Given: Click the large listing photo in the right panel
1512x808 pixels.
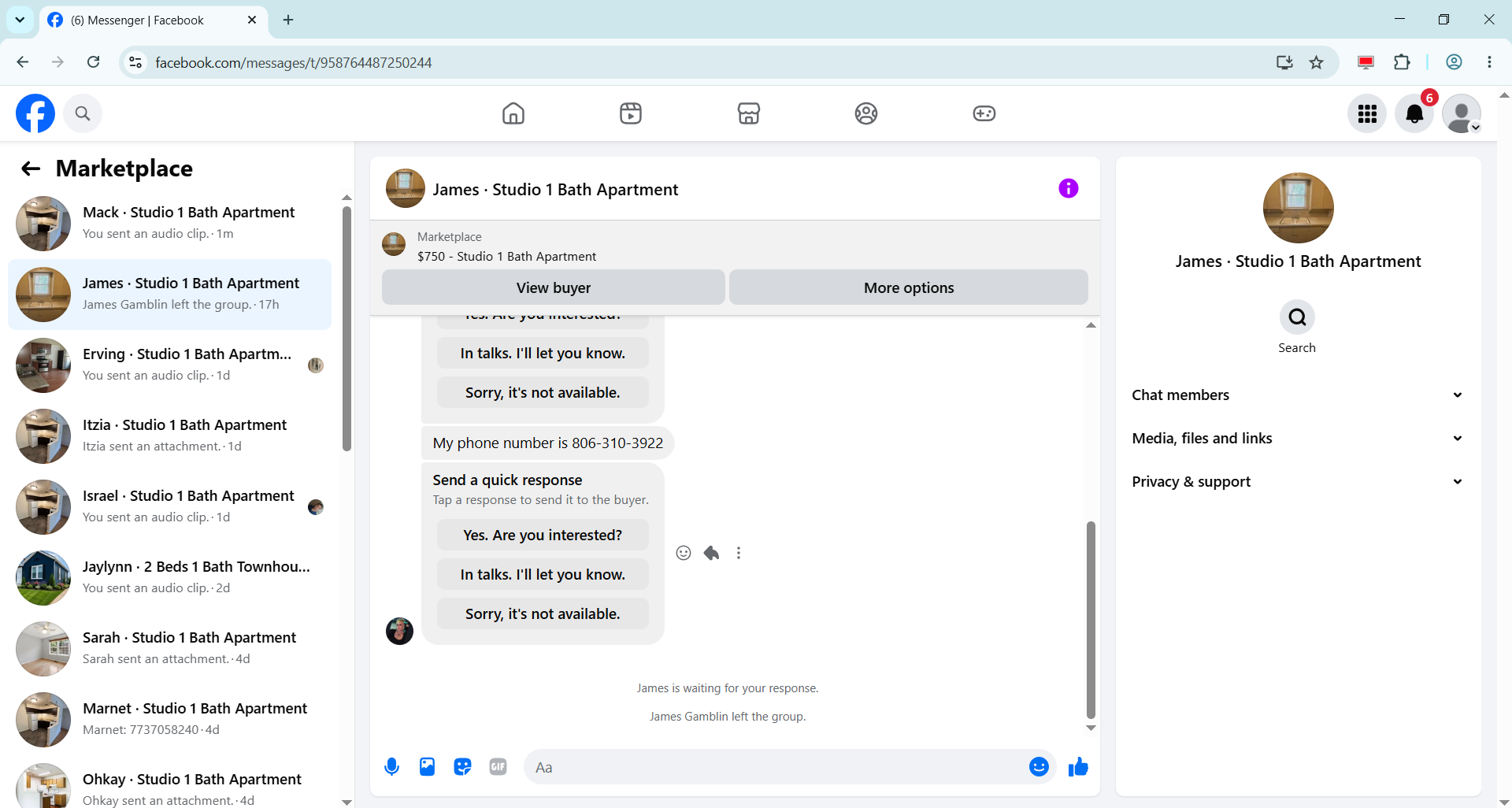Looking at the screenshot, I should 1298,208.
